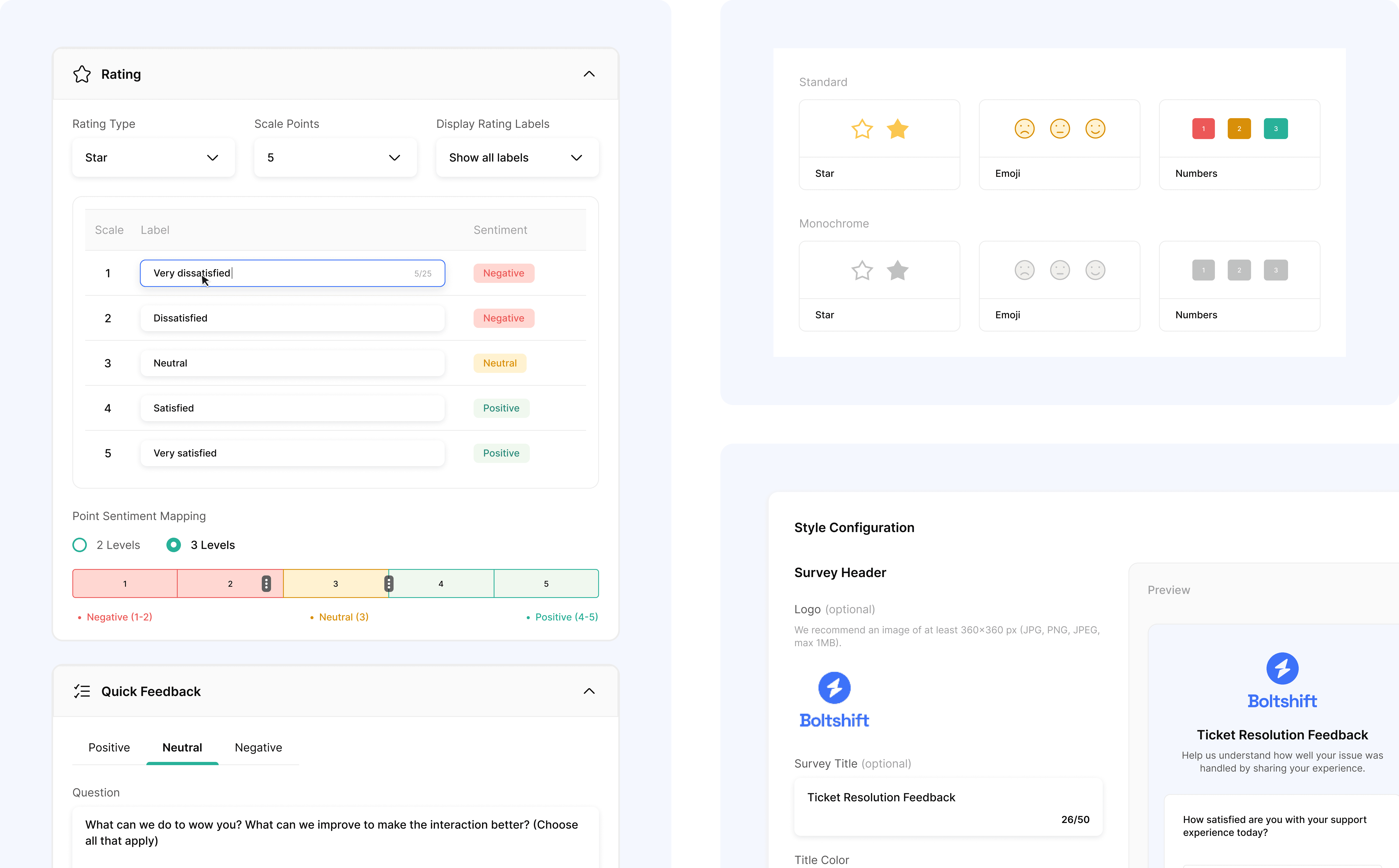Switch to the Positive feedback tab
The image size is (1399, 868).
(x=109, y=747)
